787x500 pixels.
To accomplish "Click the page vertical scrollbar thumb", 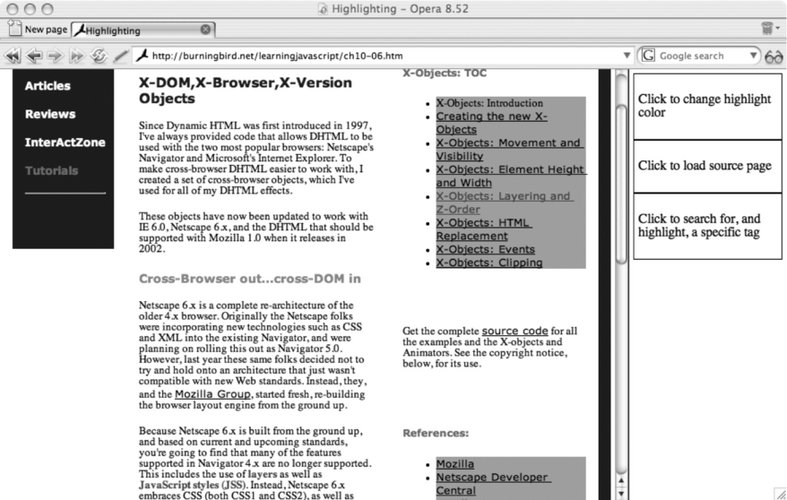I will pos(621,184).
